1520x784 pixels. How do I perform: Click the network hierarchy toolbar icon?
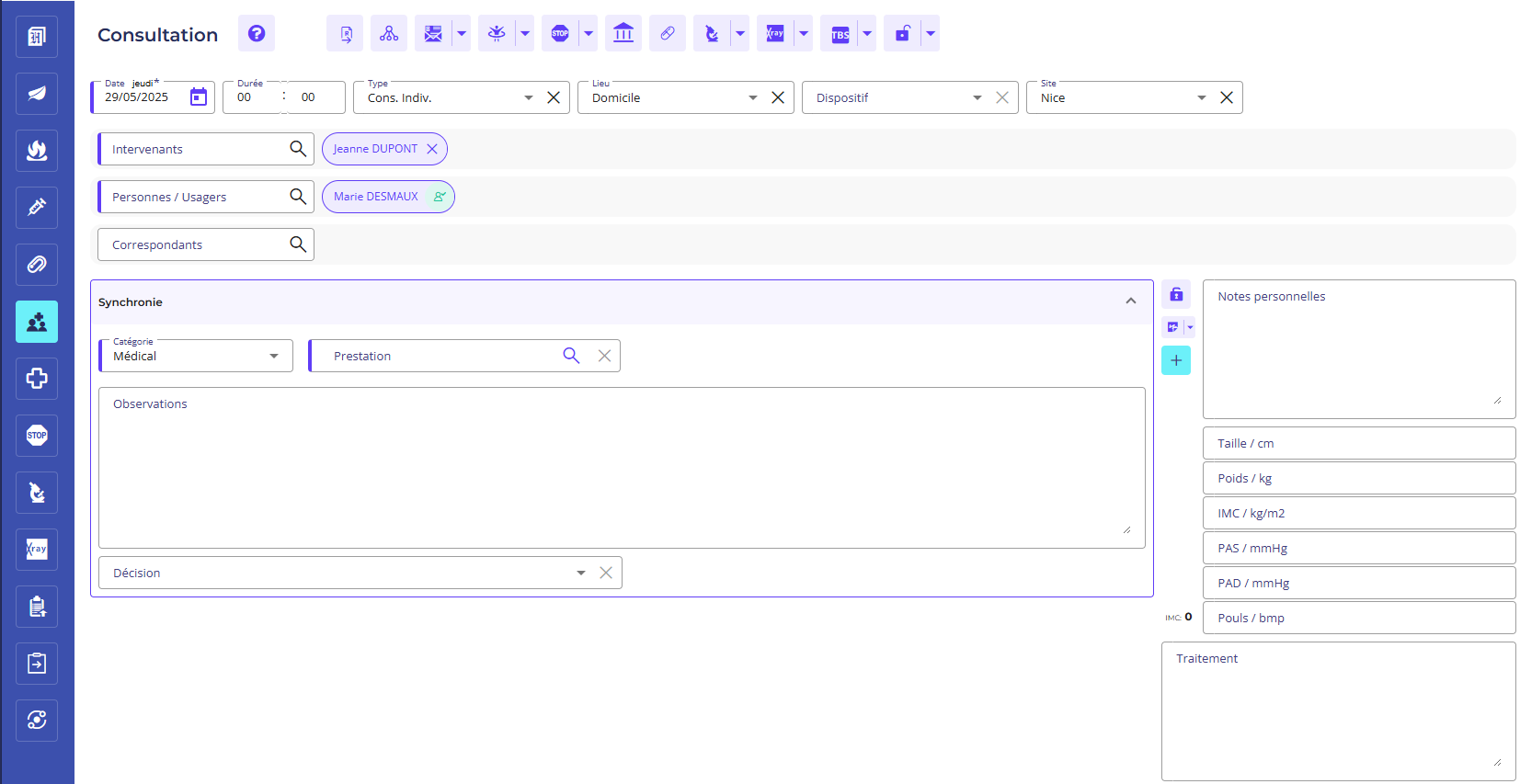(389, 34)
